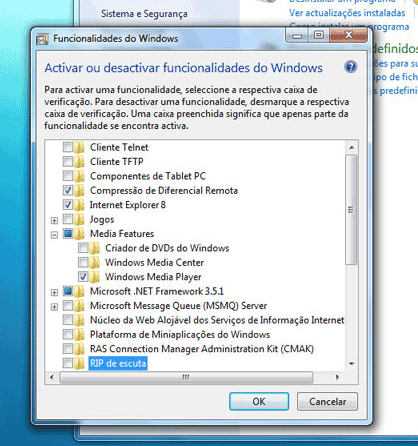Click the vertical scrollbar down arrow
The height and width of the screenshot is (446, 418).
[x=351, y=363]
